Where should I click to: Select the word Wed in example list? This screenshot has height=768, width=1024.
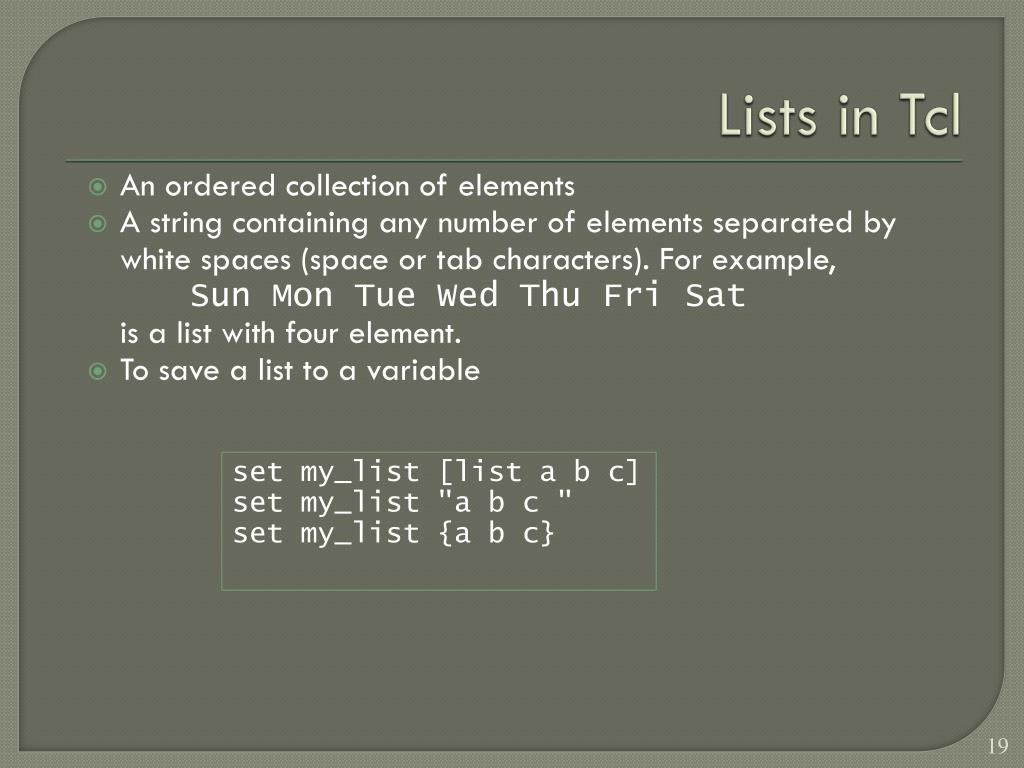(x=468, y=295)
